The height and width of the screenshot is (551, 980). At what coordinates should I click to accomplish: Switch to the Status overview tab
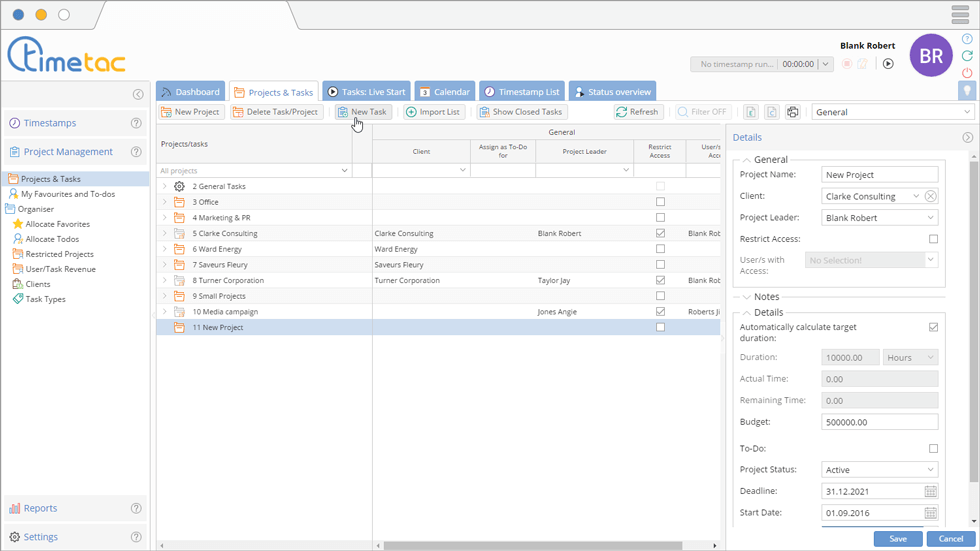[x=612, y=92]
